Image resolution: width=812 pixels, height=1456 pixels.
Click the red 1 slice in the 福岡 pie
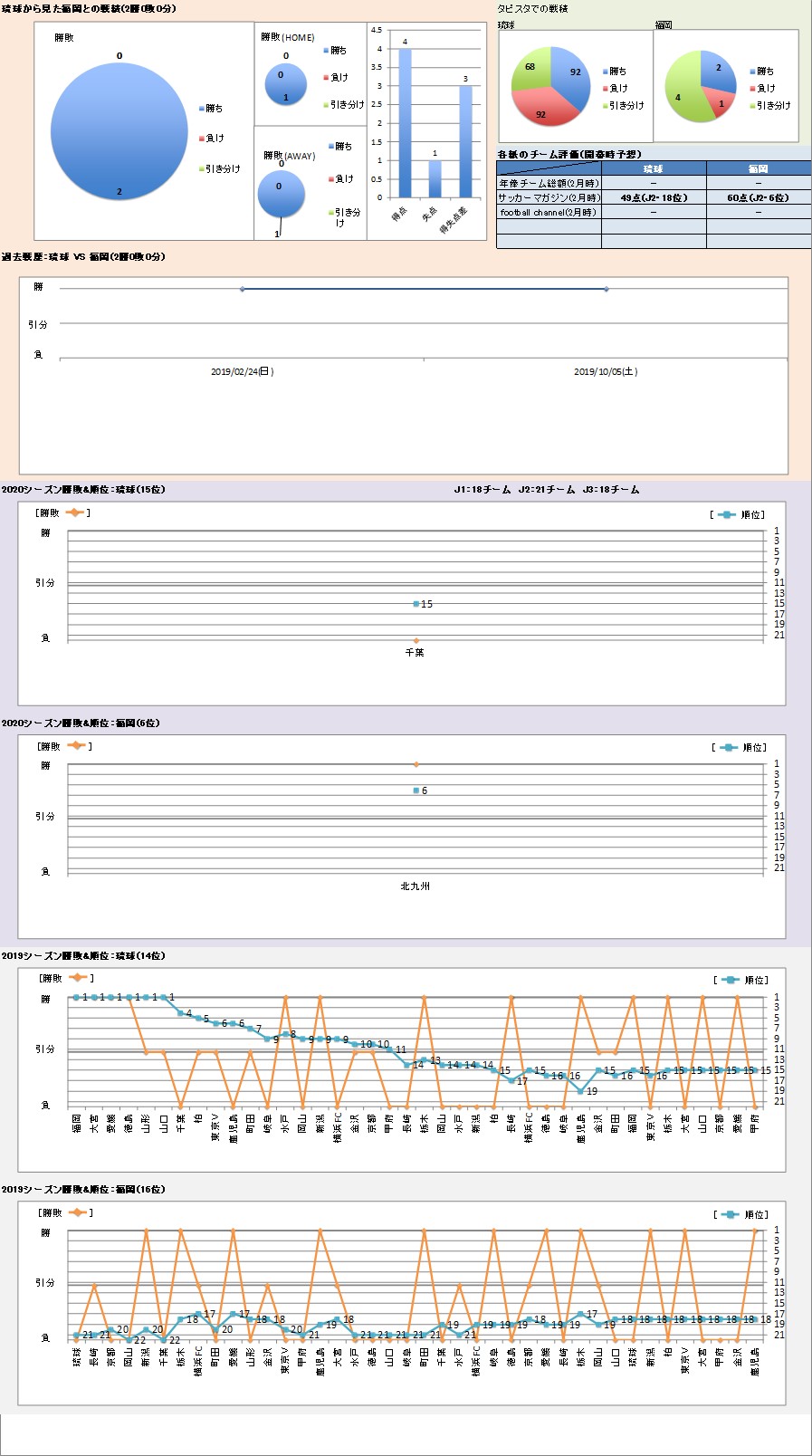click(x=720, y=103)
